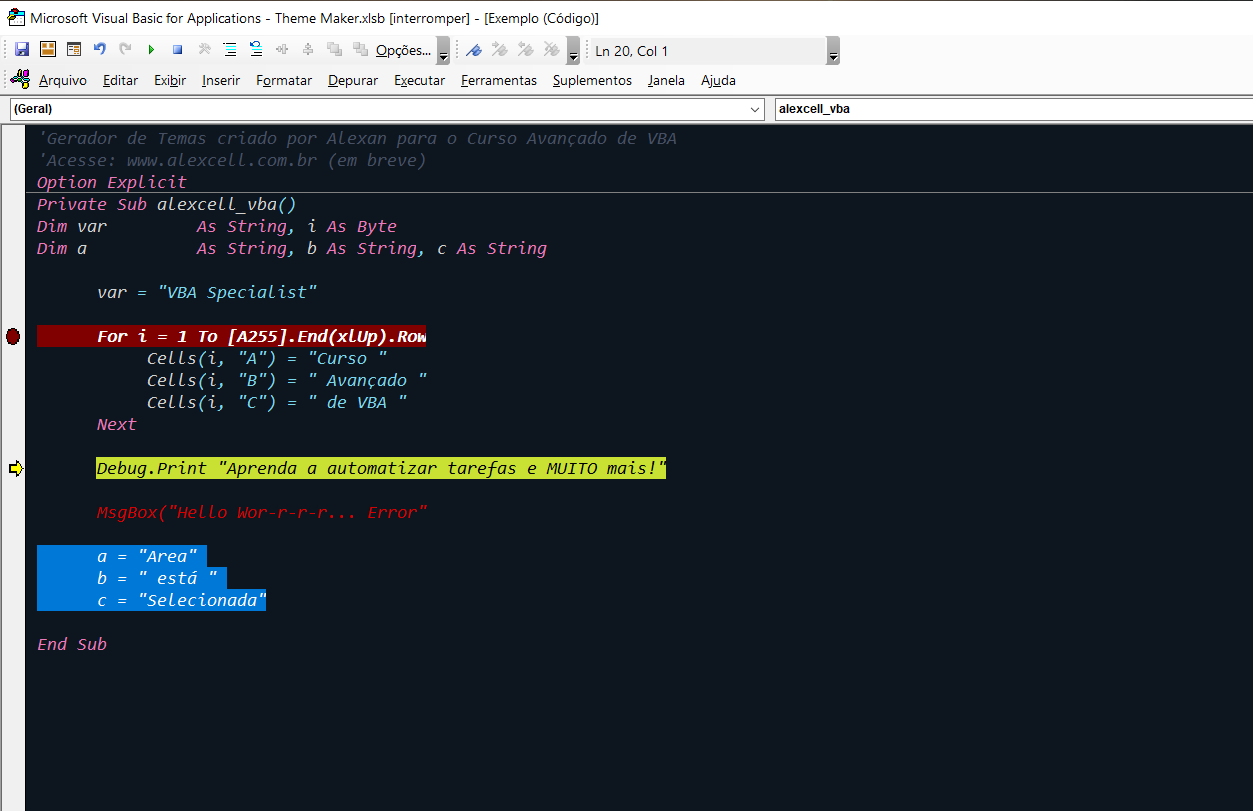Viewport: 1253px width, 811px height.
Task: Click the 'Option Explicit' line
Action: [x=112, y=182]
